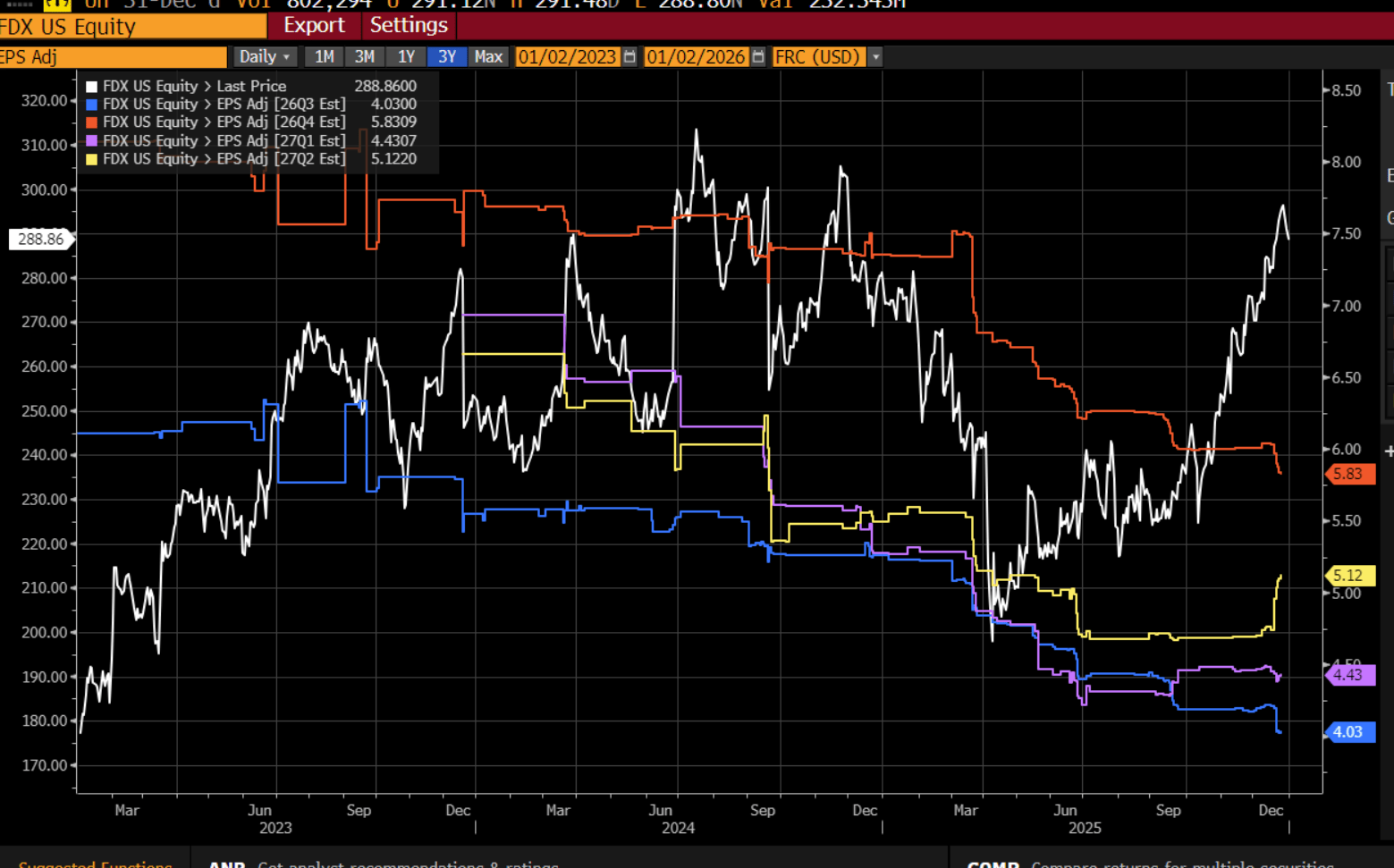The width and height of the screenshot is (1394, 868).
Task: Open the calendar icon beside the 01/02/2026 date
Action: tap(758, 56)
